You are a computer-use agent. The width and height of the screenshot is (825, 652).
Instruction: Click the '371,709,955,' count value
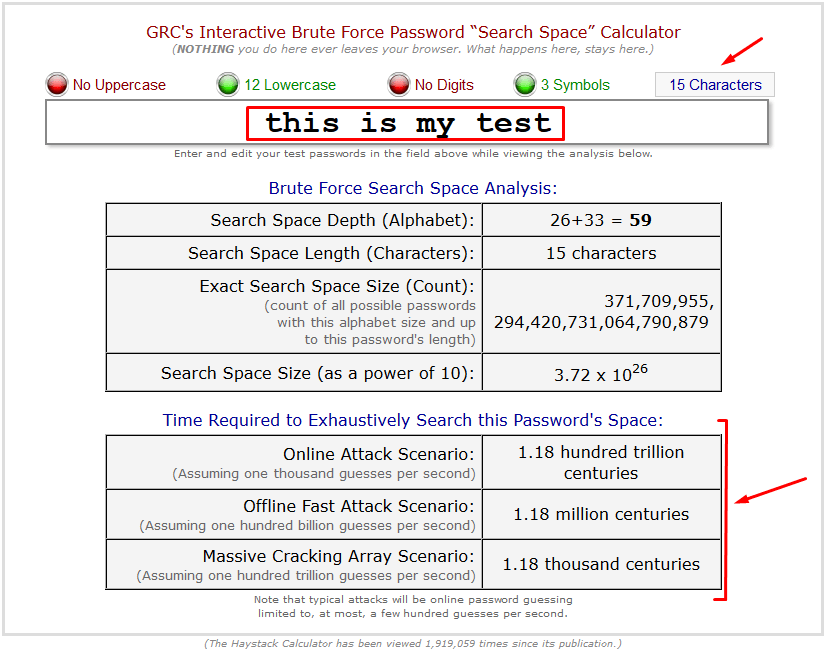pos(659,301)
